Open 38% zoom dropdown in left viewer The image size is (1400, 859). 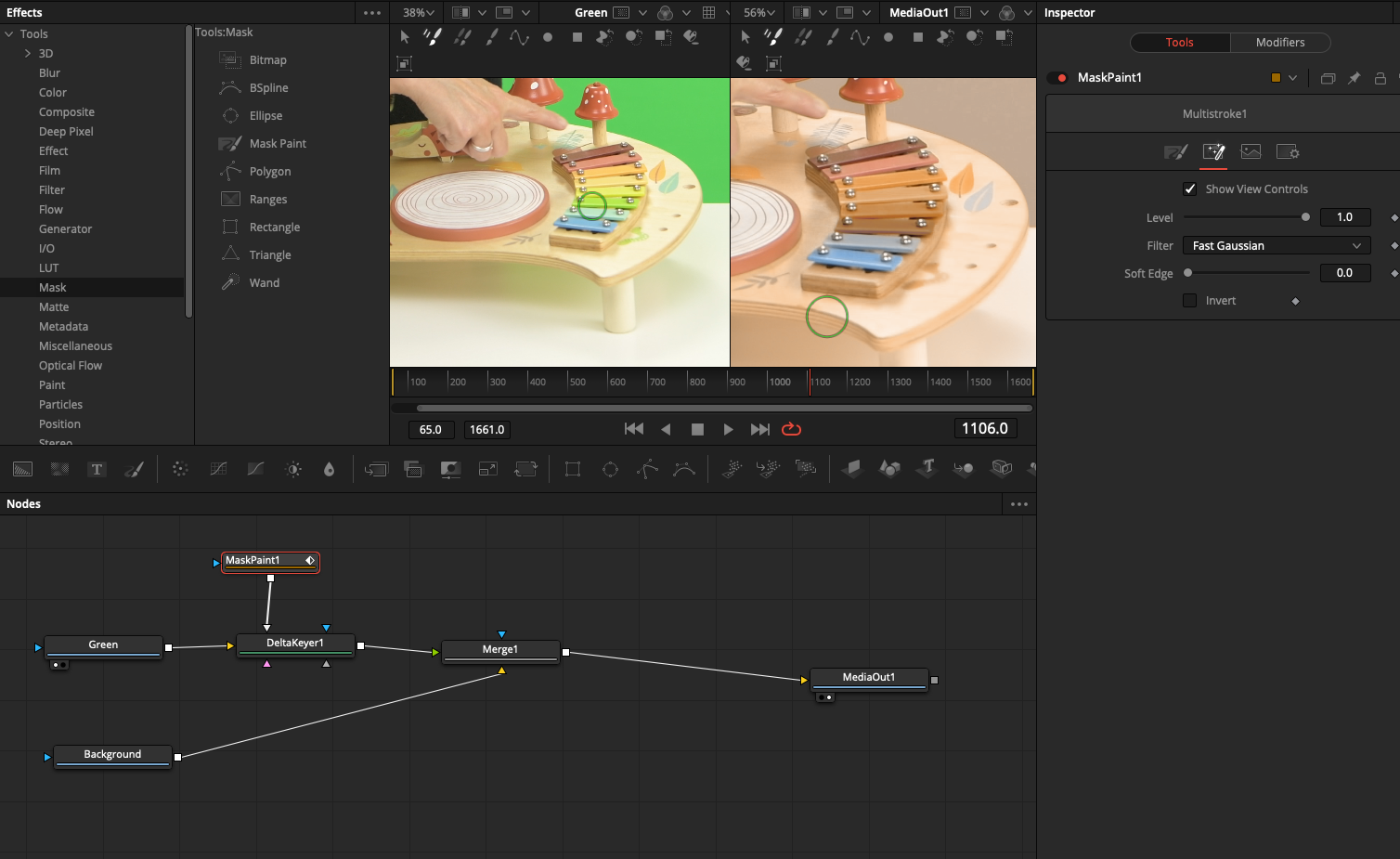pyautogui.click(x=419, y=13)
